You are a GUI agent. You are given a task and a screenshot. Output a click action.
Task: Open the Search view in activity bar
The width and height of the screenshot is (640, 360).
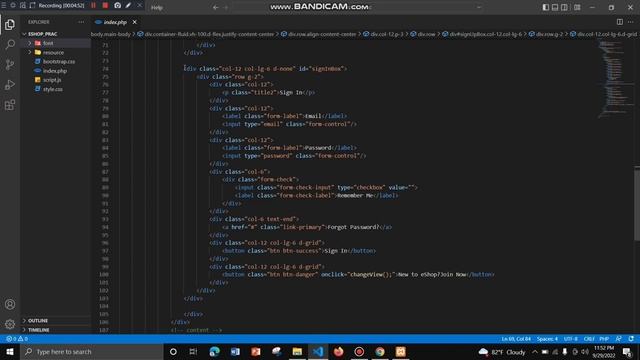pos(10,44)
